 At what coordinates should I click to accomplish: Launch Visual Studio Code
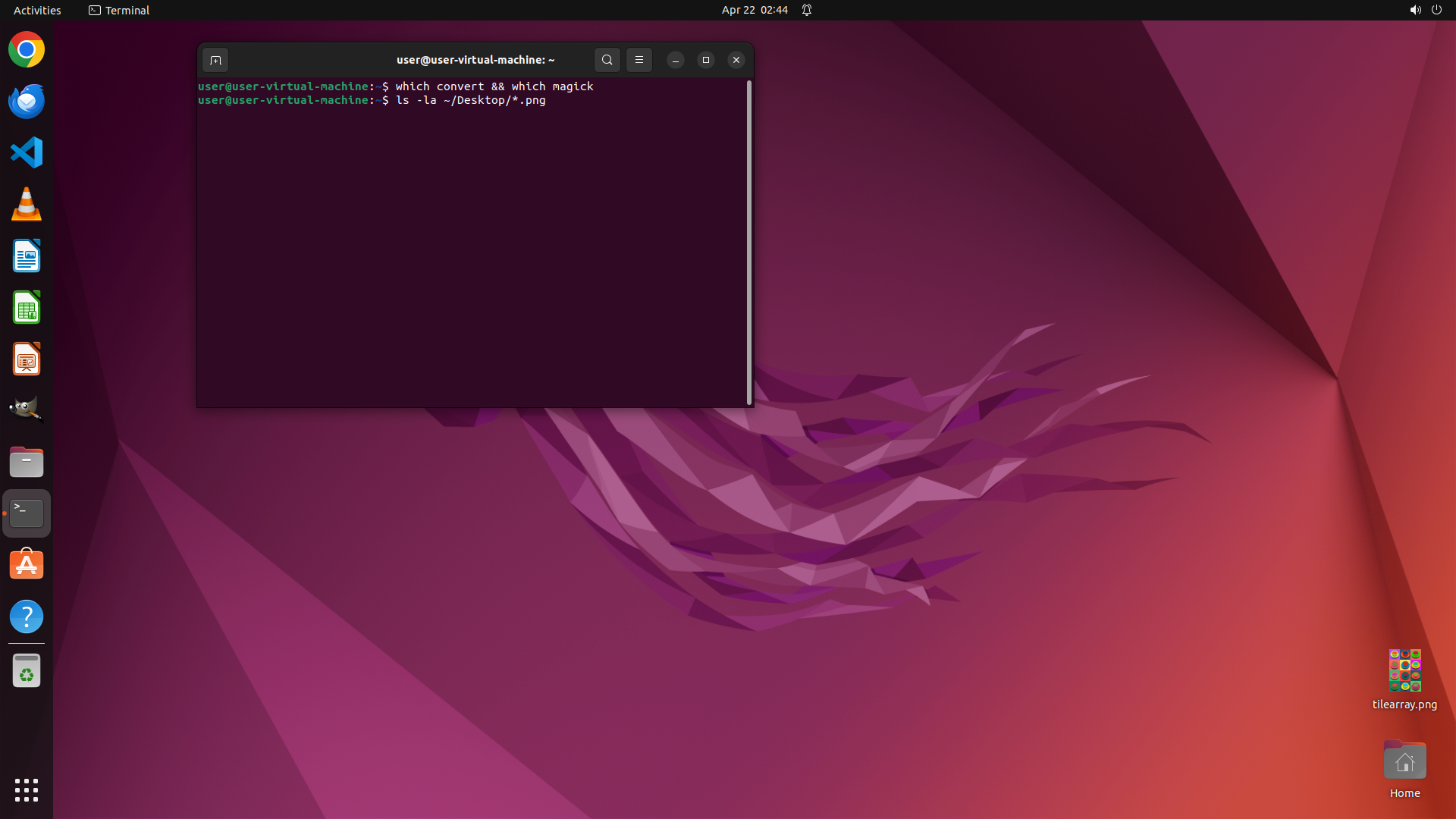[x=27, y=152]
